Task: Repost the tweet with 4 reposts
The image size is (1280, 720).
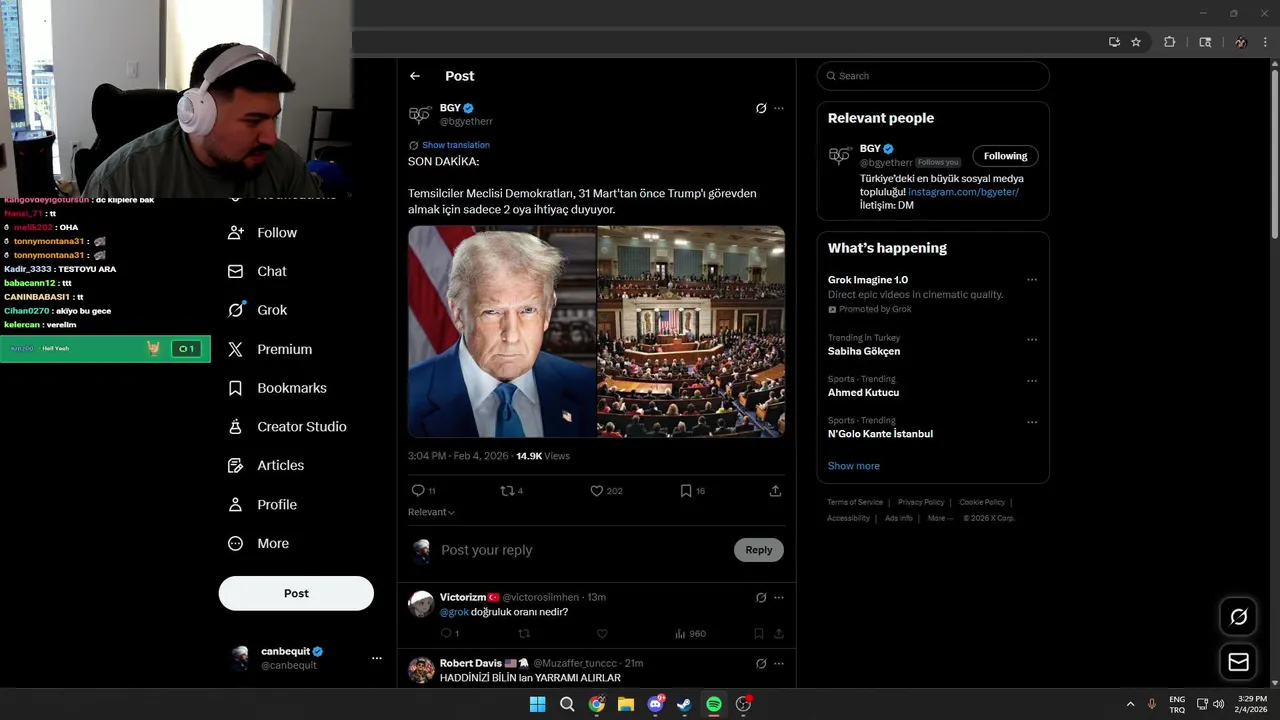Action: 511,491
